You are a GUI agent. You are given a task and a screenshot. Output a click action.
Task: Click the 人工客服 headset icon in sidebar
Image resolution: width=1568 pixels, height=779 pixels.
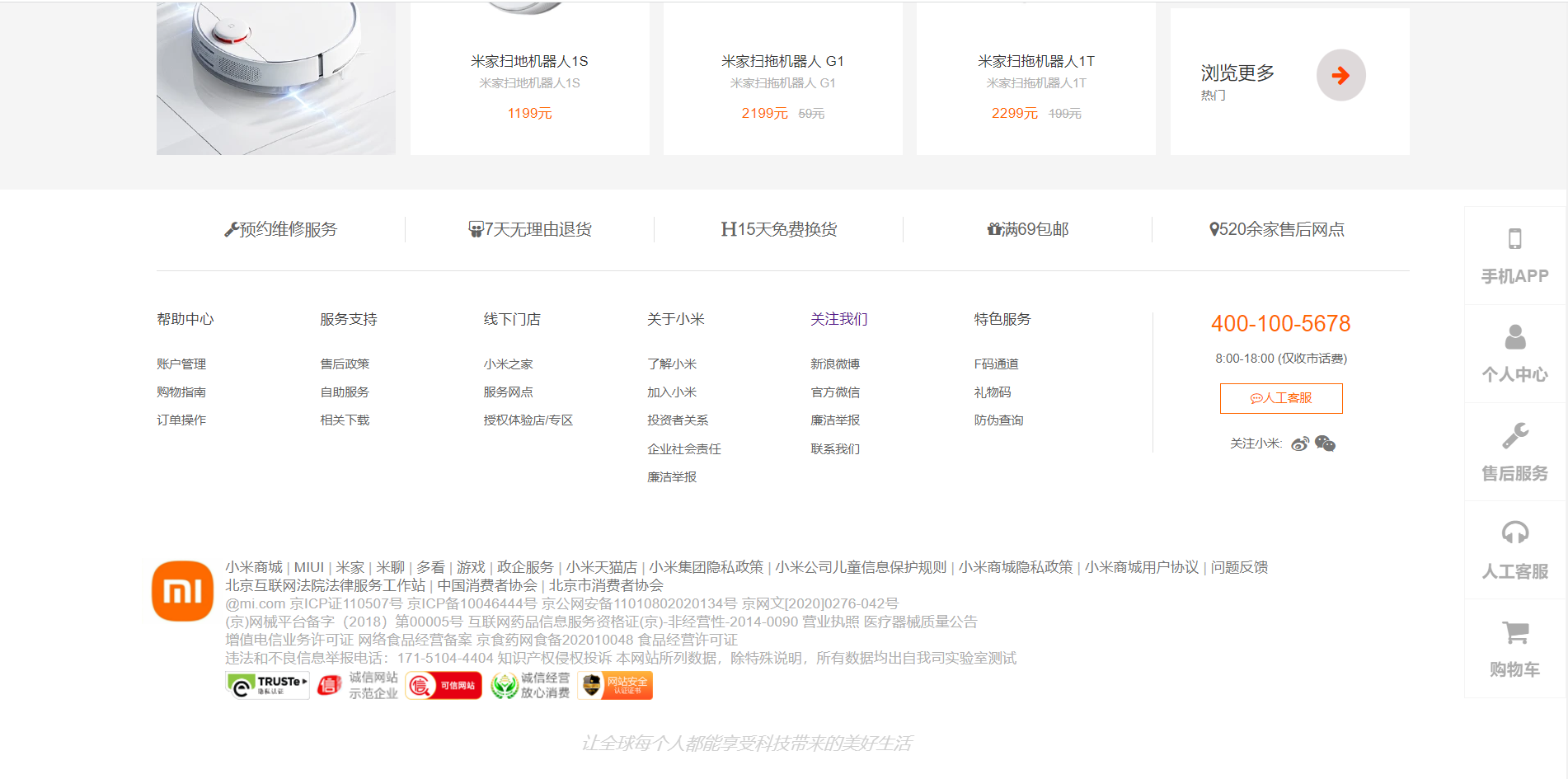point(1514,533)
